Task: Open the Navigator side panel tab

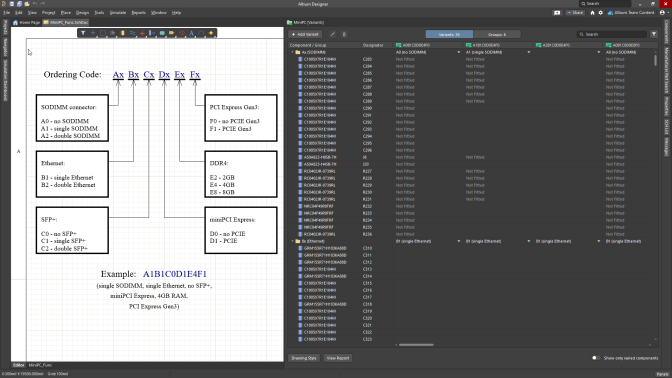Action: (x=6, y=47)
